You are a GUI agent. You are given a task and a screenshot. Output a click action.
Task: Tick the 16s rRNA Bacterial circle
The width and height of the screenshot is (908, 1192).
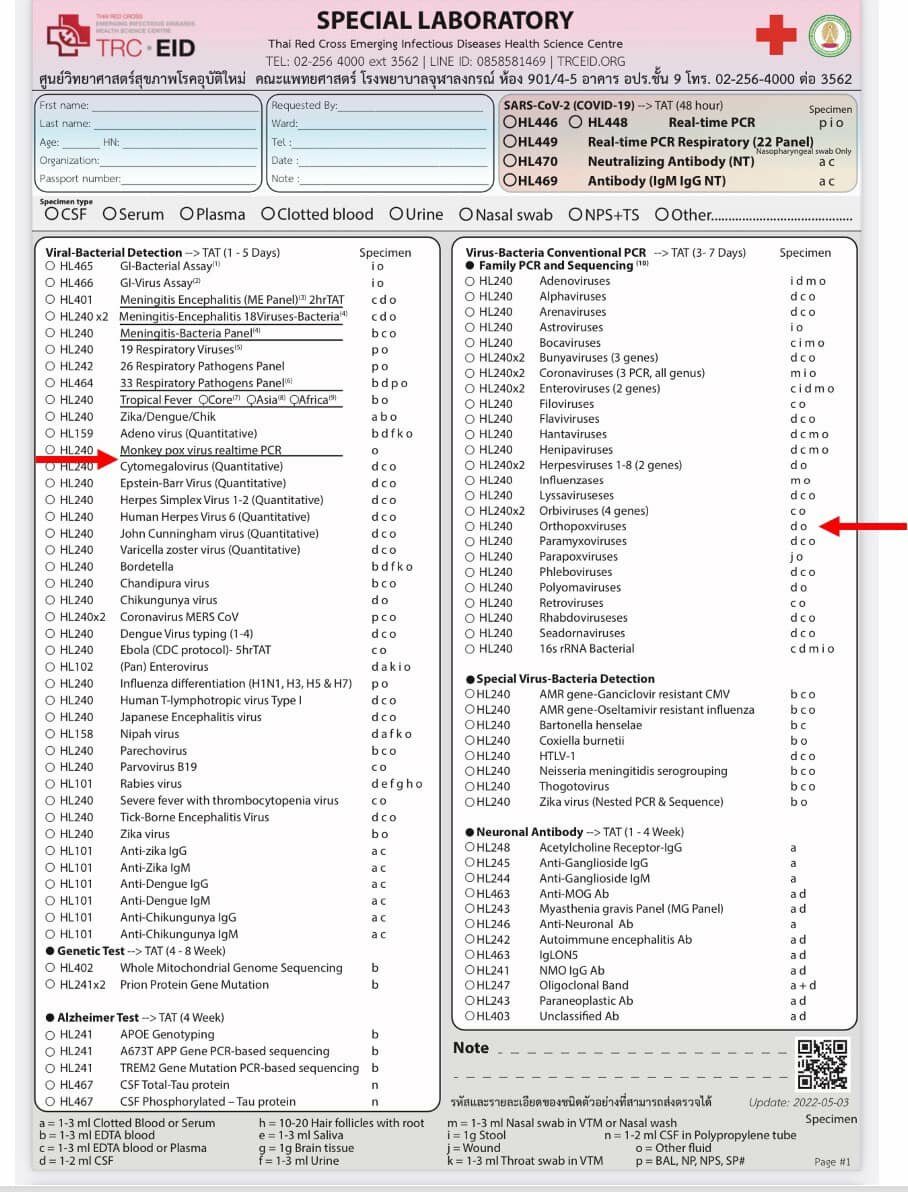(x=470, y=648)
